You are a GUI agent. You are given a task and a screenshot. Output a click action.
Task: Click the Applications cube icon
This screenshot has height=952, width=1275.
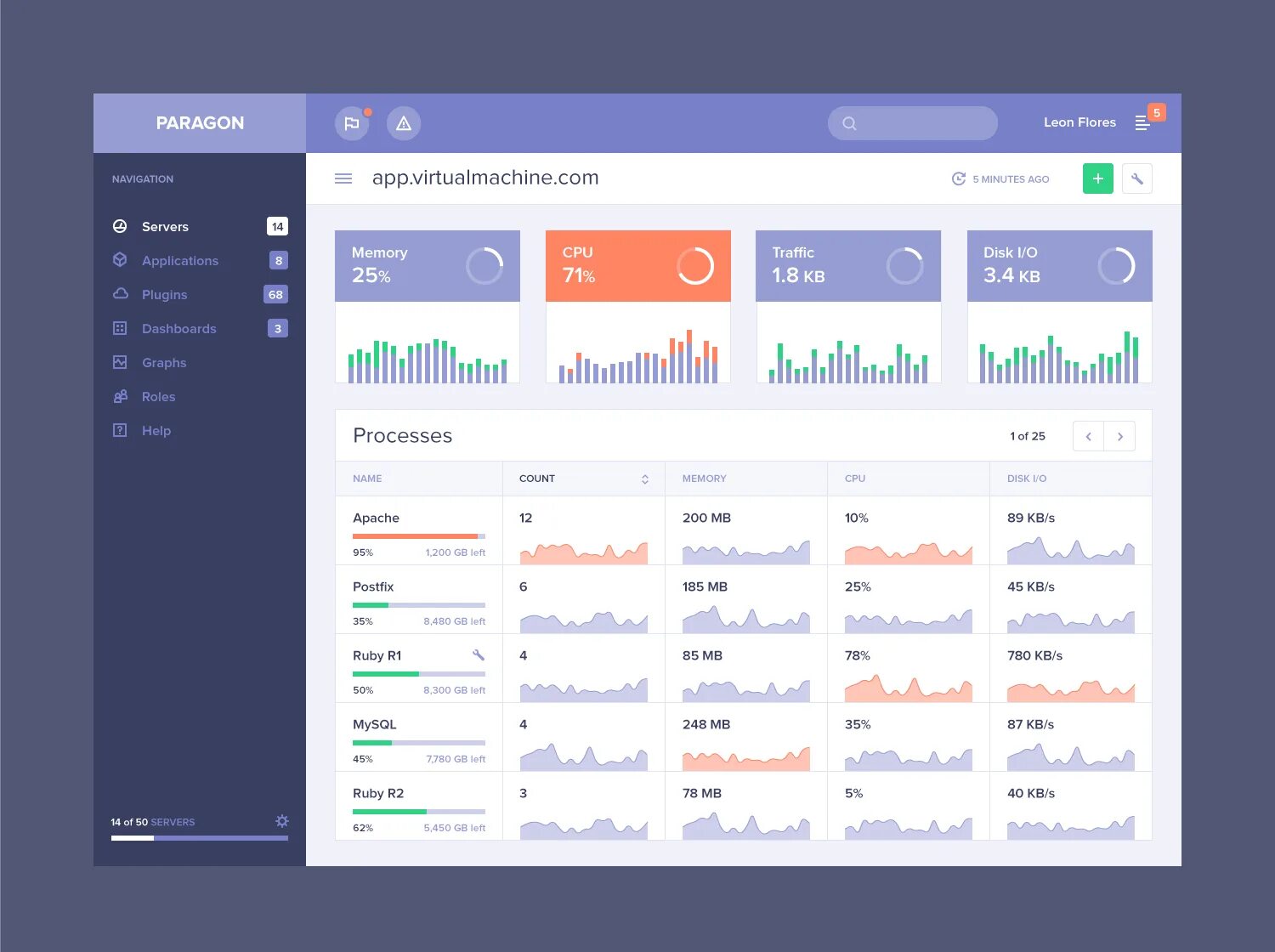pyautogui.click(x=120, y=260)
